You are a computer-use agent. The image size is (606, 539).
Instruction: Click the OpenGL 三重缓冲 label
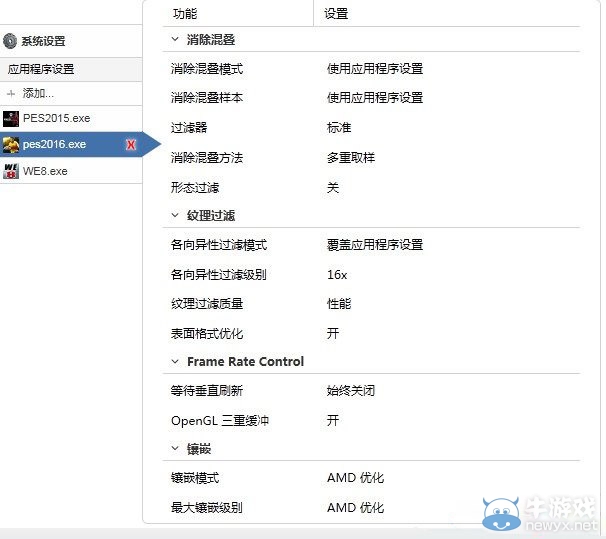click(220, 420)
